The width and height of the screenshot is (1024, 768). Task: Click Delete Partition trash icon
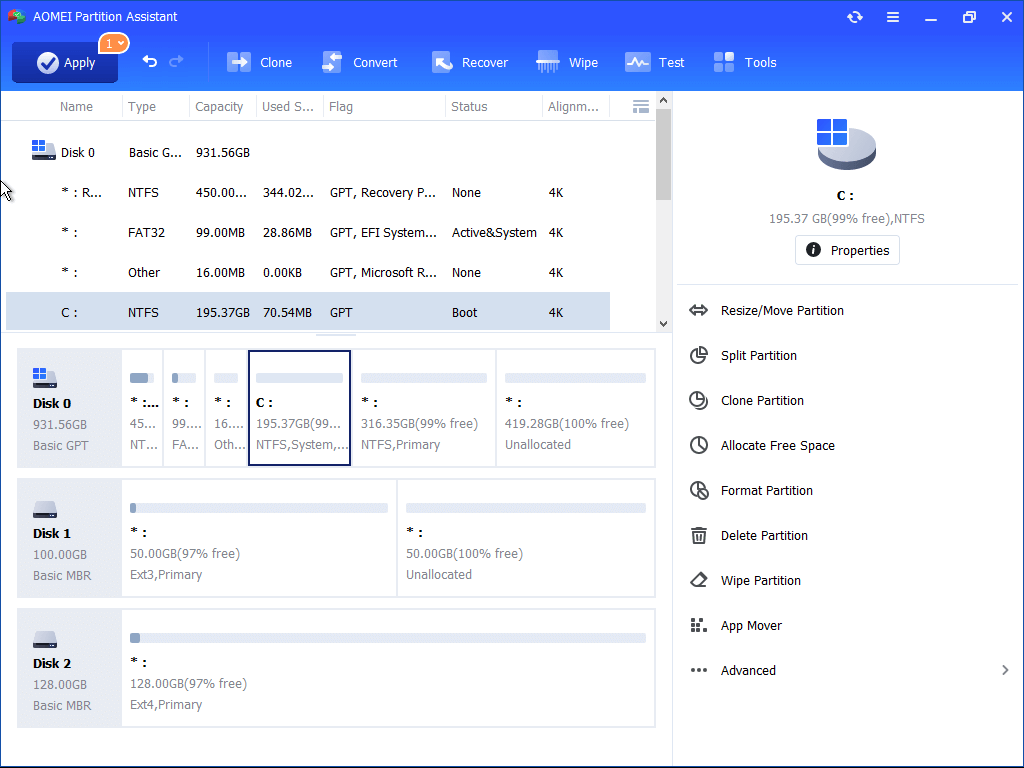click(699, 536)
